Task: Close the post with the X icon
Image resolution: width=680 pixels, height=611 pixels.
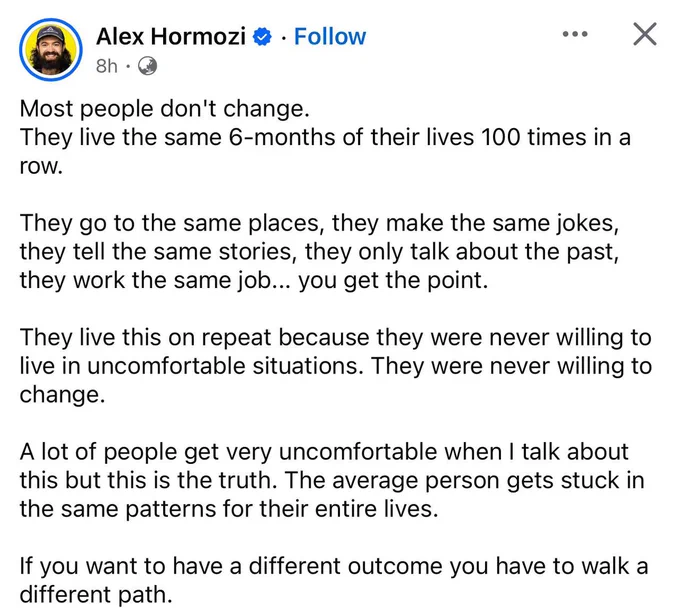Action: 644,34
